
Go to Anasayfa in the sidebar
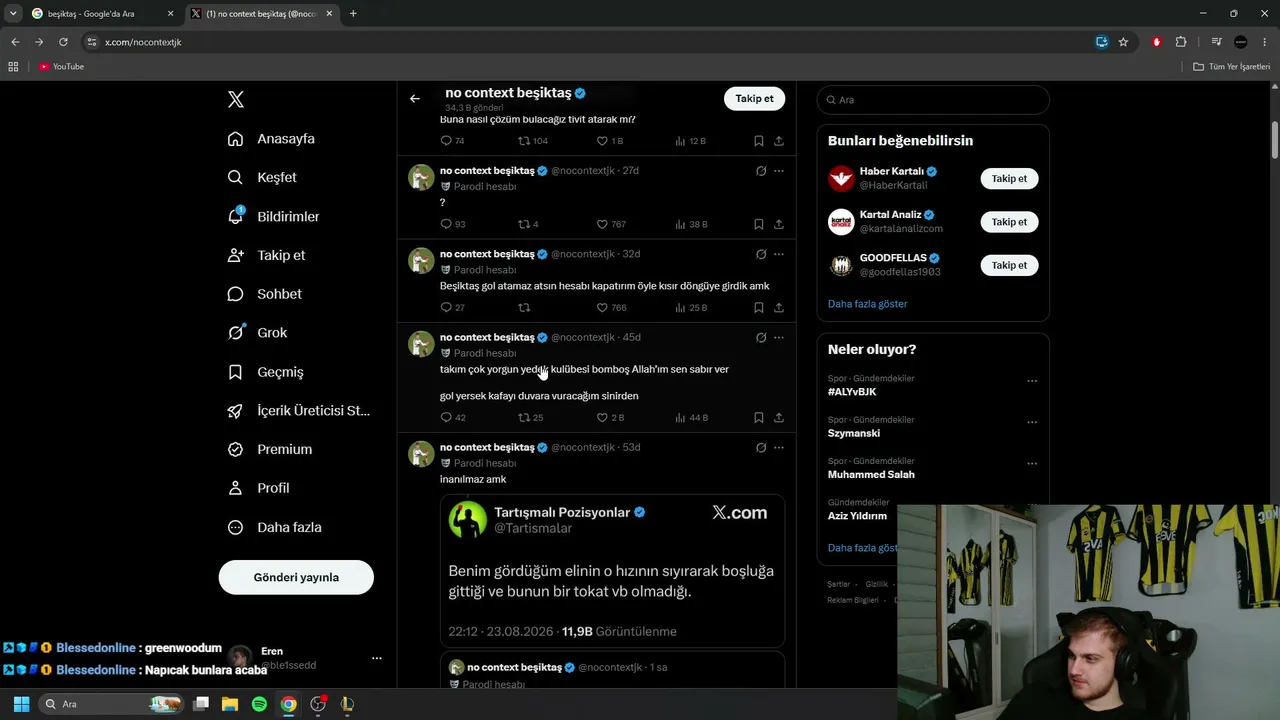tap(271, 139)
